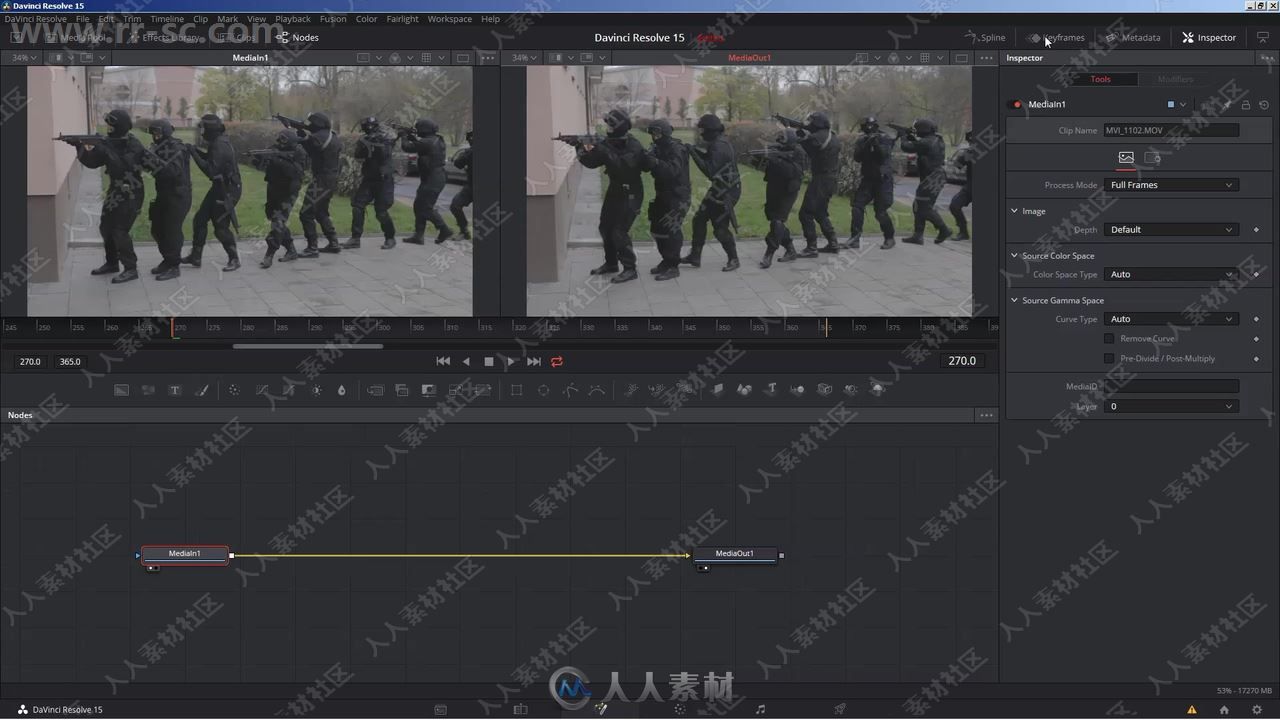Select the Paint brush tool icon

(202, 390)
